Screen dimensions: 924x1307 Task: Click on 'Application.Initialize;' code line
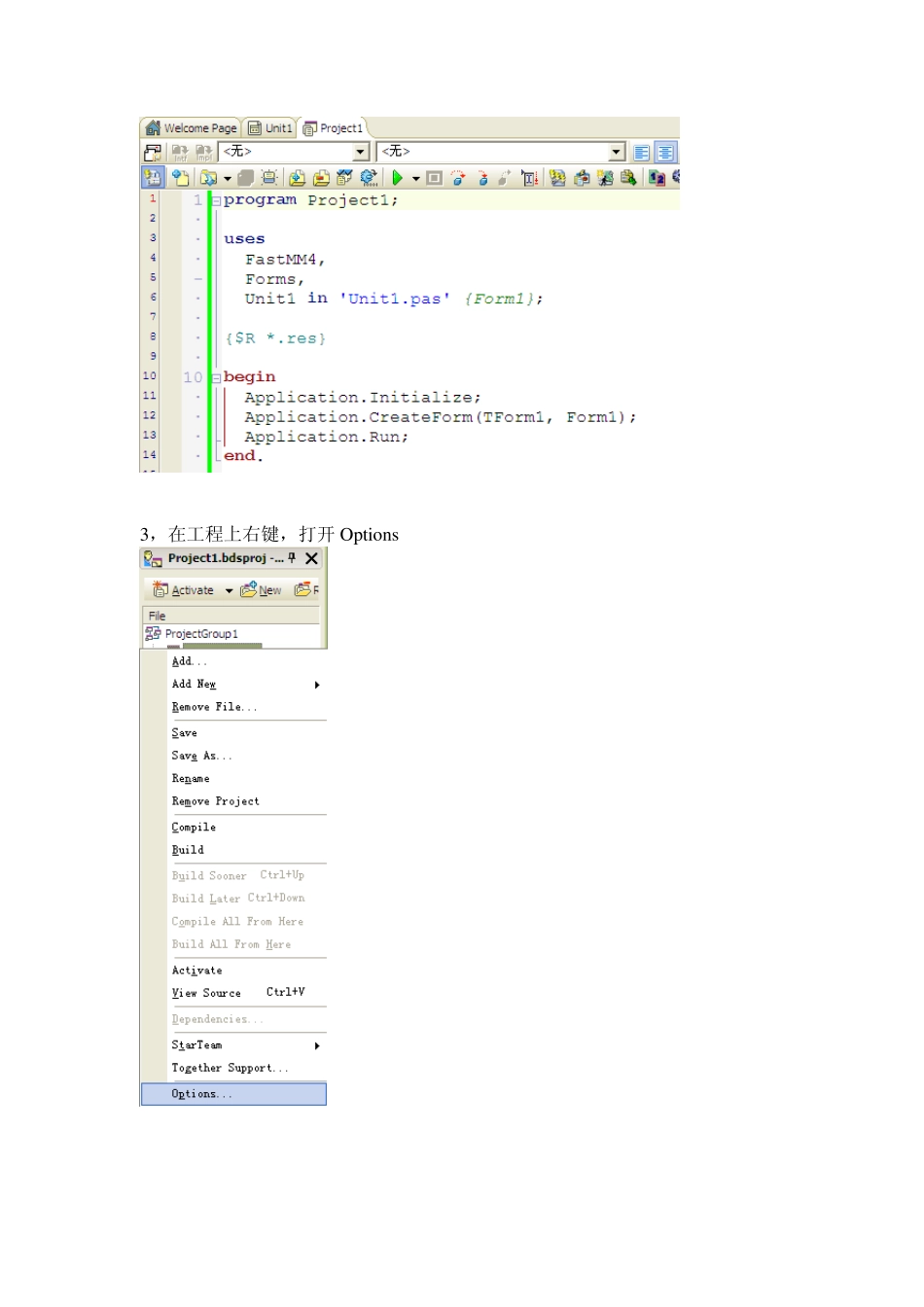click(362, 397)
